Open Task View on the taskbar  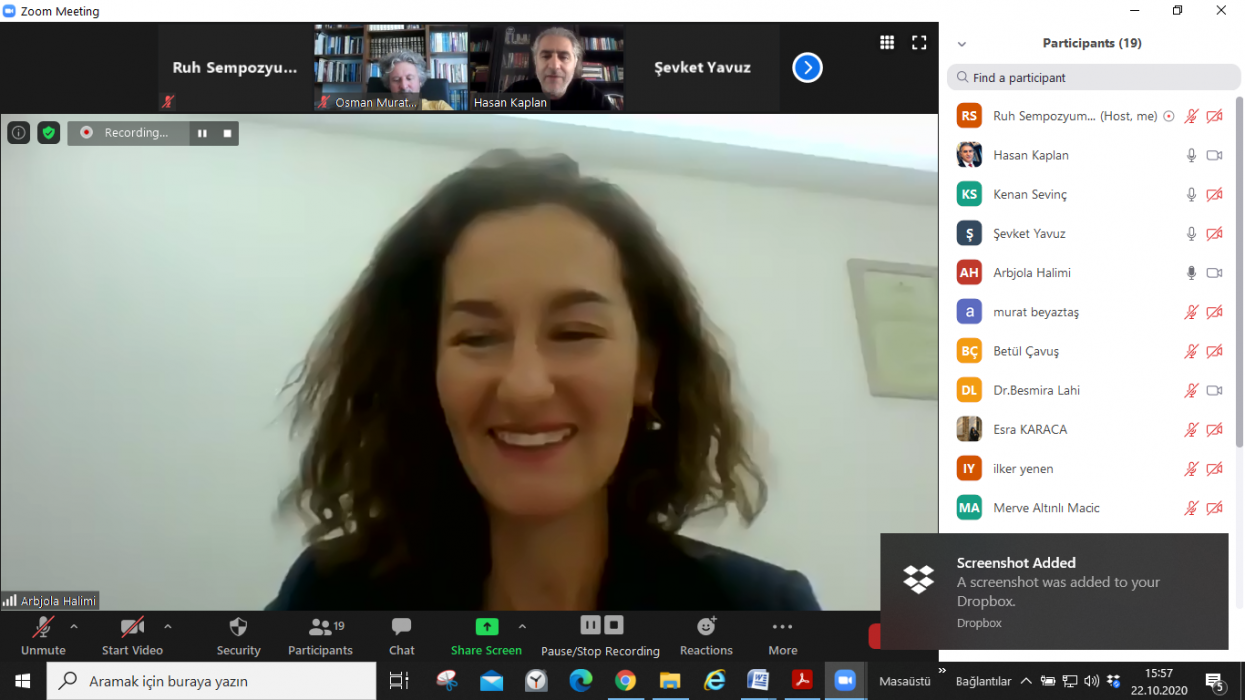pyautogui.click(x=399, y=681)
